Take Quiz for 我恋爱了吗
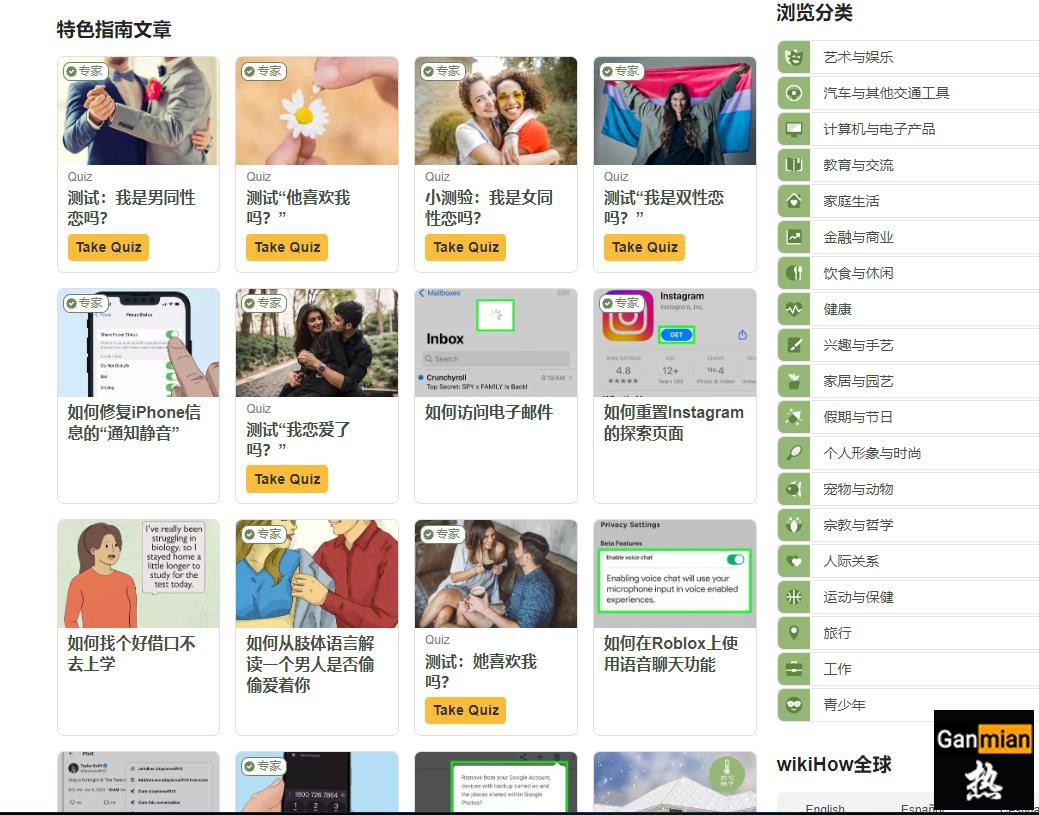Screen dimensions: 1039x815 [x=287, y=479]
